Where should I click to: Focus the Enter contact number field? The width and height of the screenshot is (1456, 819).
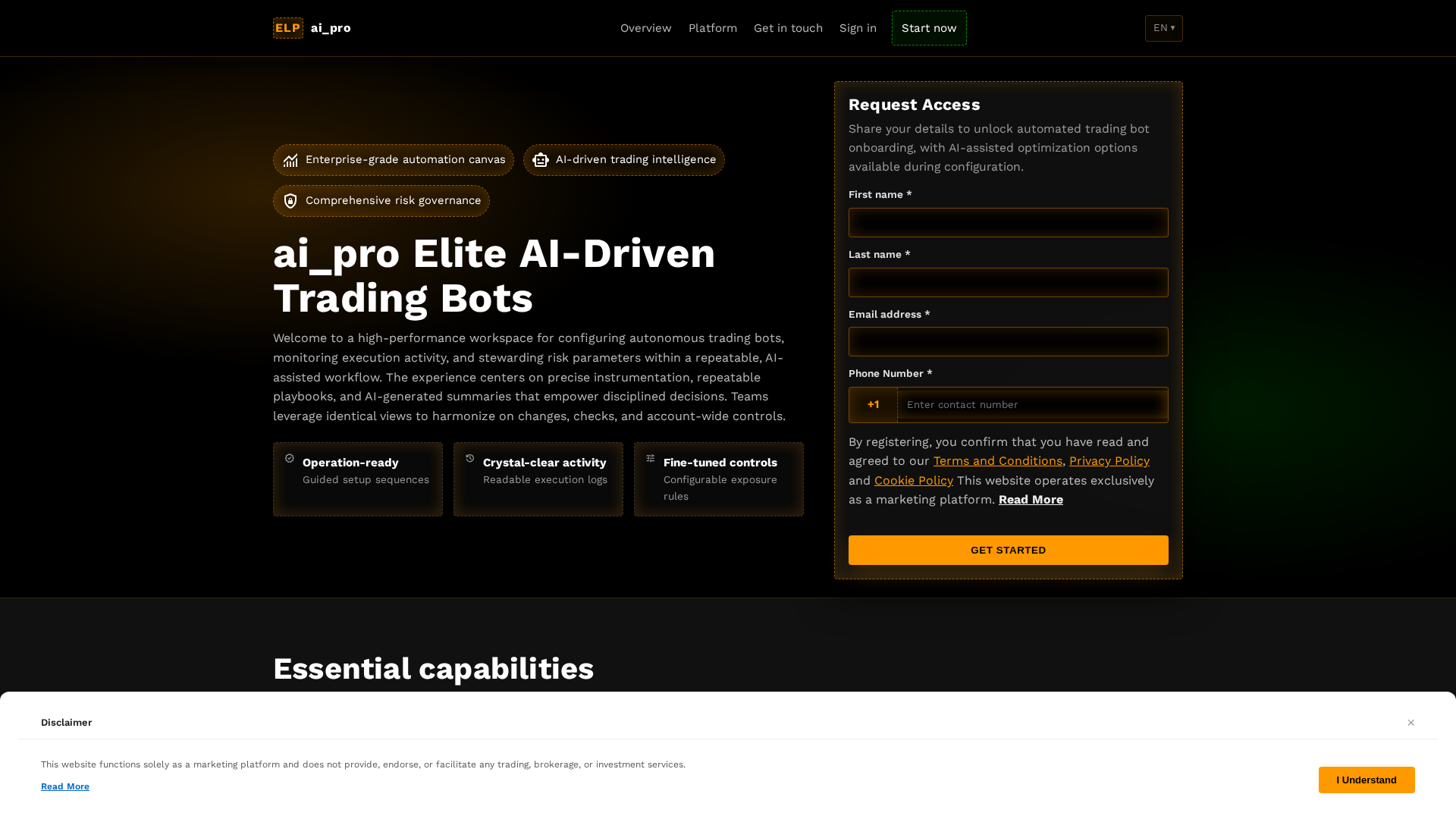[1033, 405]
